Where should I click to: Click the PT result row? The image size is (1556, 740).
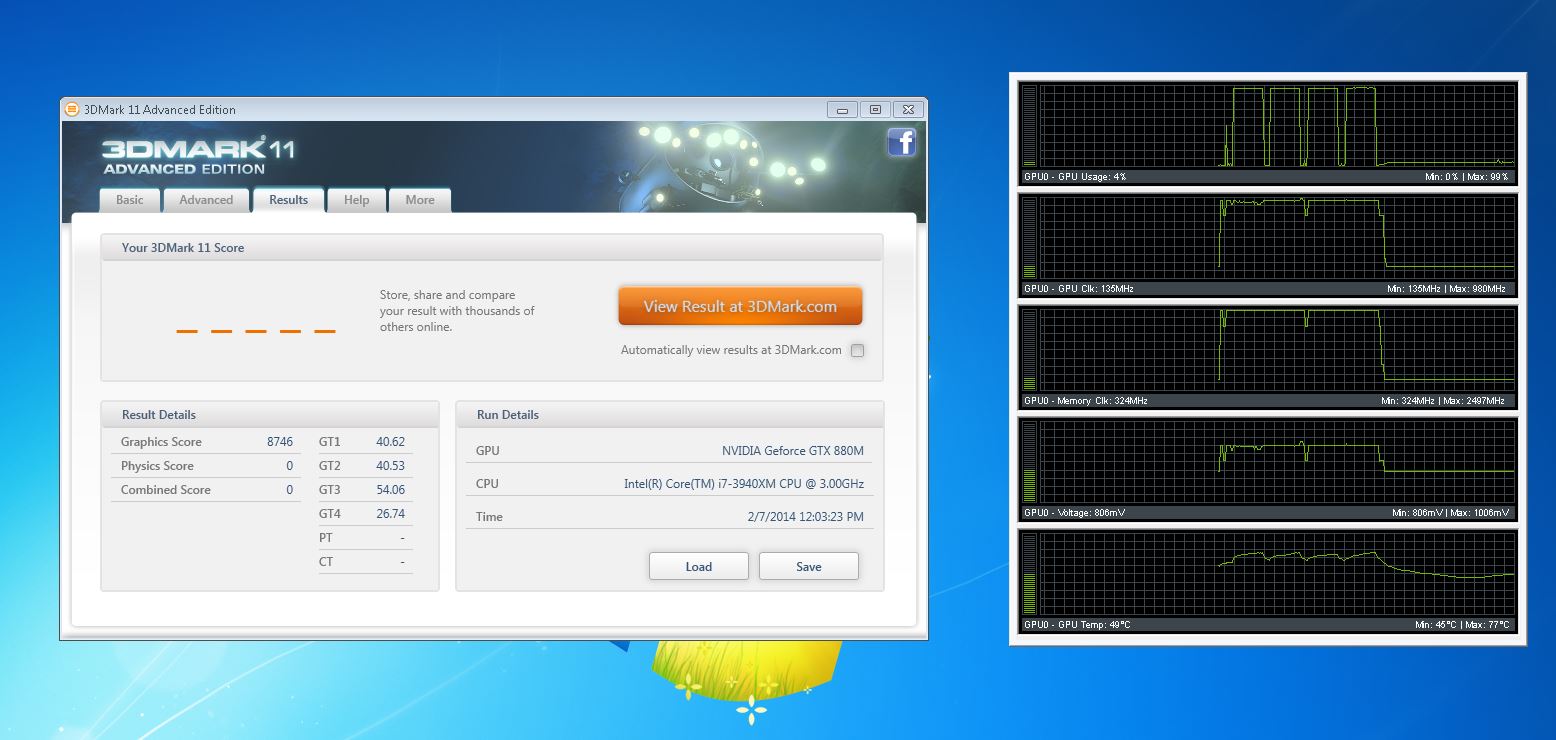pos(364,538)
